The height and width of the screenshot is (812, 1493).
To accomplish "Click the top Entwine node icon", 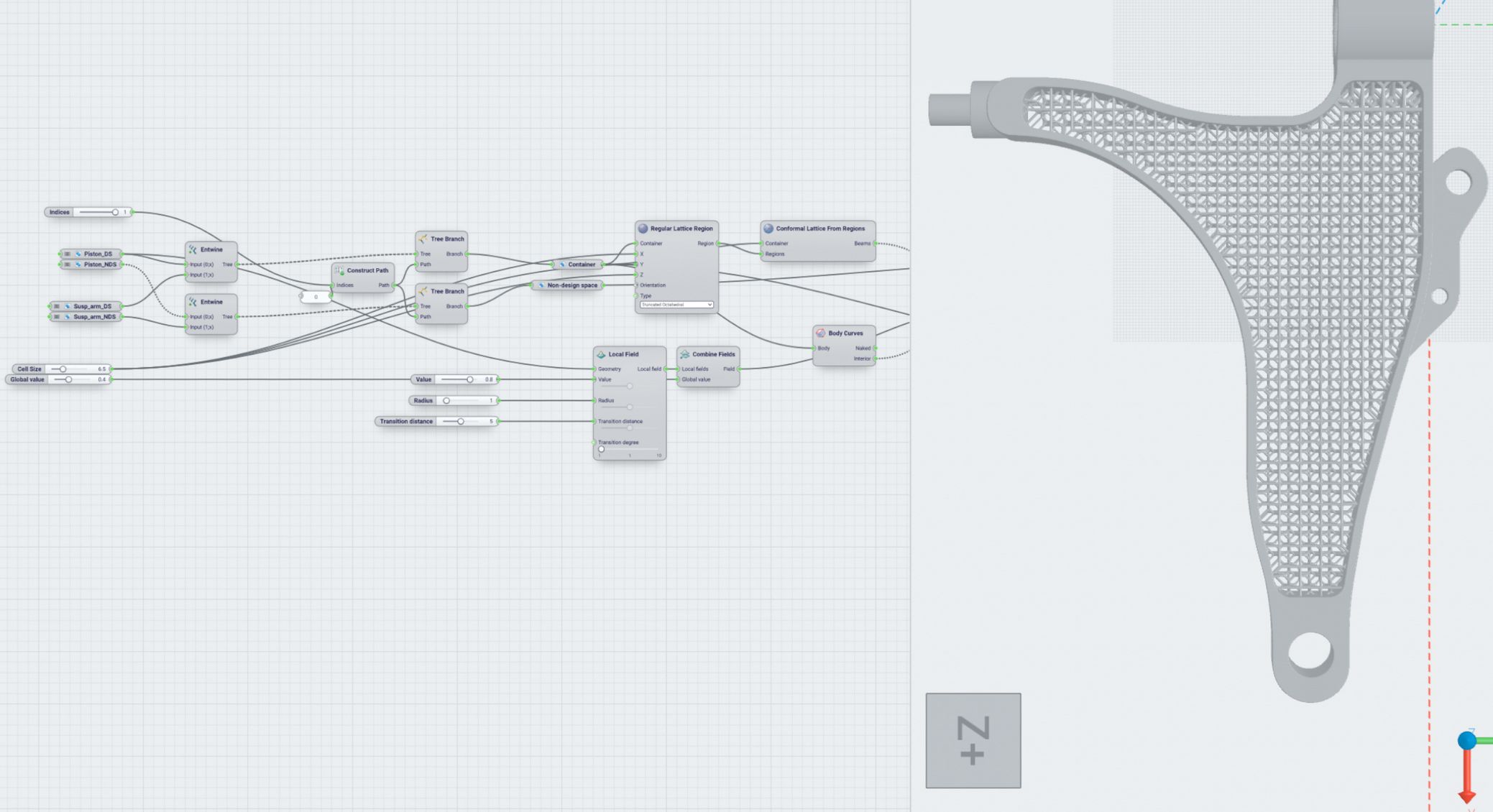I will (193, 249).
